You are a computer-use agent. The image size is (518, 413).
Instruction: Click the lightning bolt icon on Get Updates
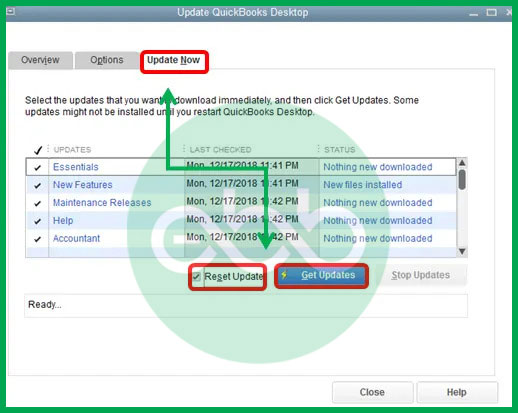[284, 275]
